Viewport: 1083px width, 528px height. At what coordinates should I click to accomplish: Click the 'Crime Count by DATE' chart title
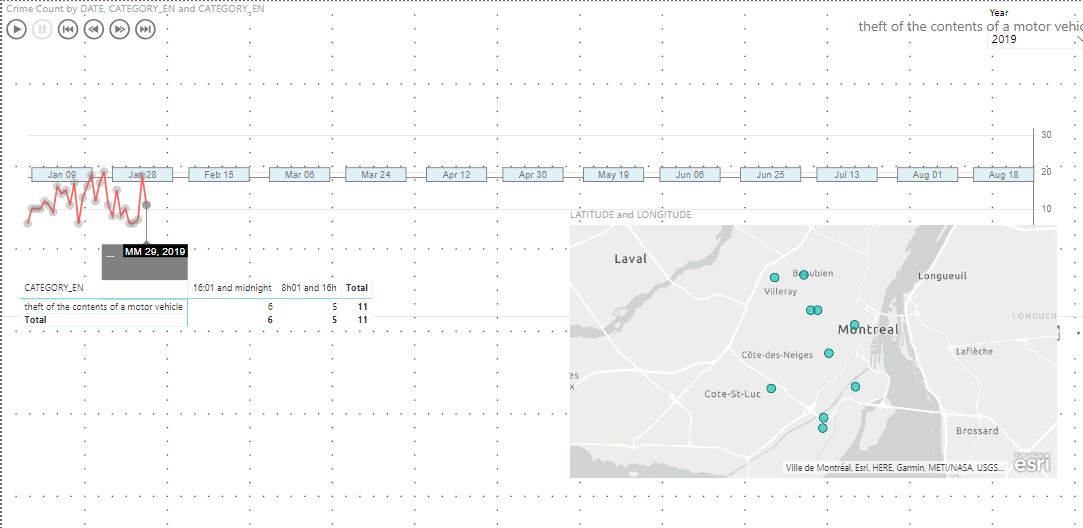pos(135,9)
